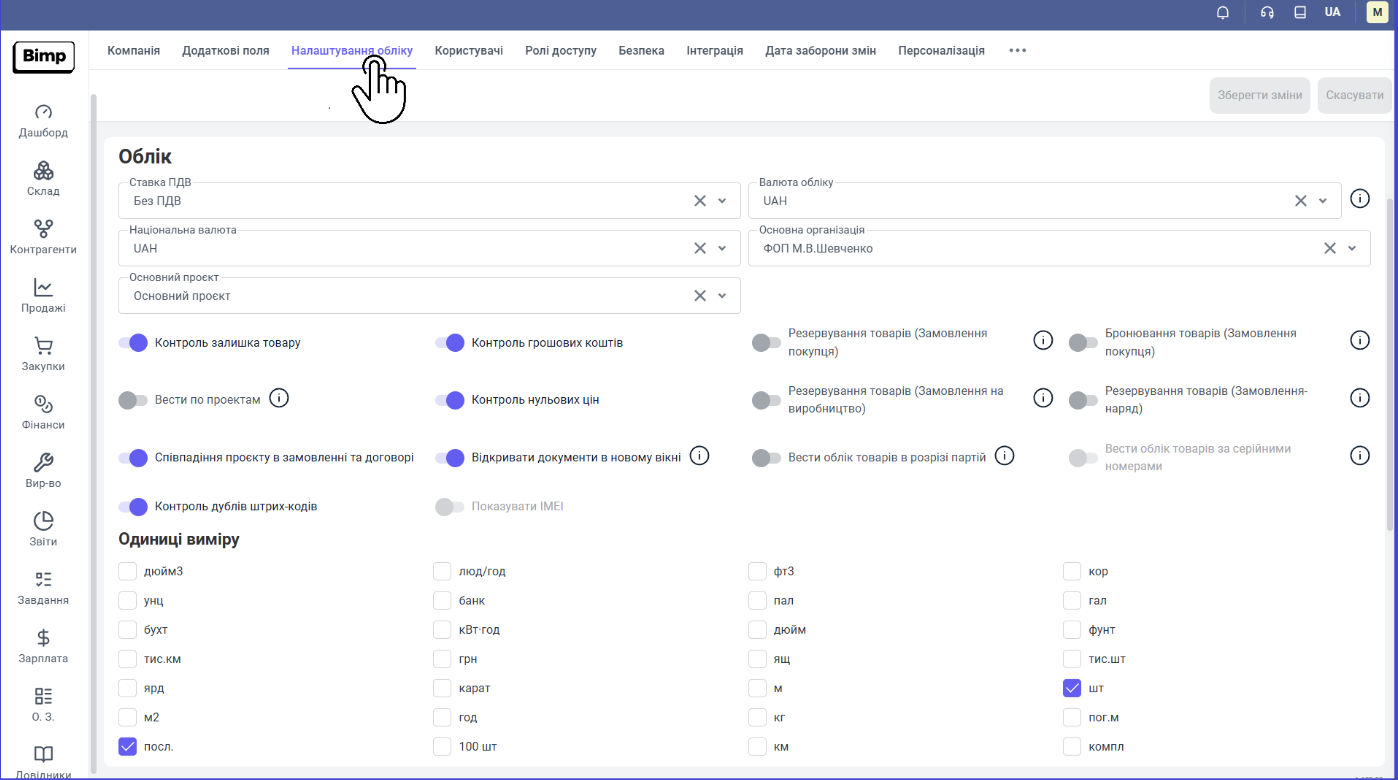
Task: Expand the Основний проєкт dropdown arrow
Action: point(722,296)
